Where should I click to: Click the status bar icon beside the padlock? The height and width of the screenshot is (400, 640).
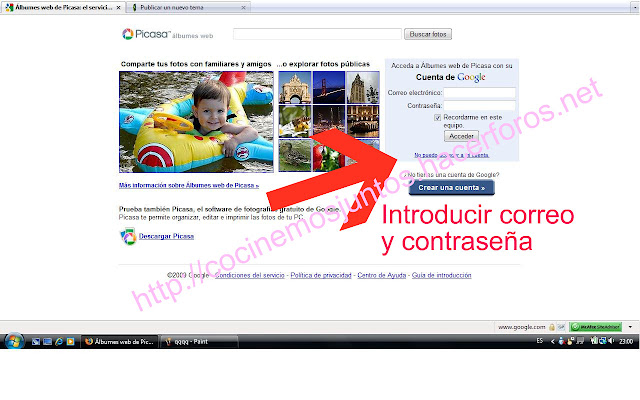[561, 327]
